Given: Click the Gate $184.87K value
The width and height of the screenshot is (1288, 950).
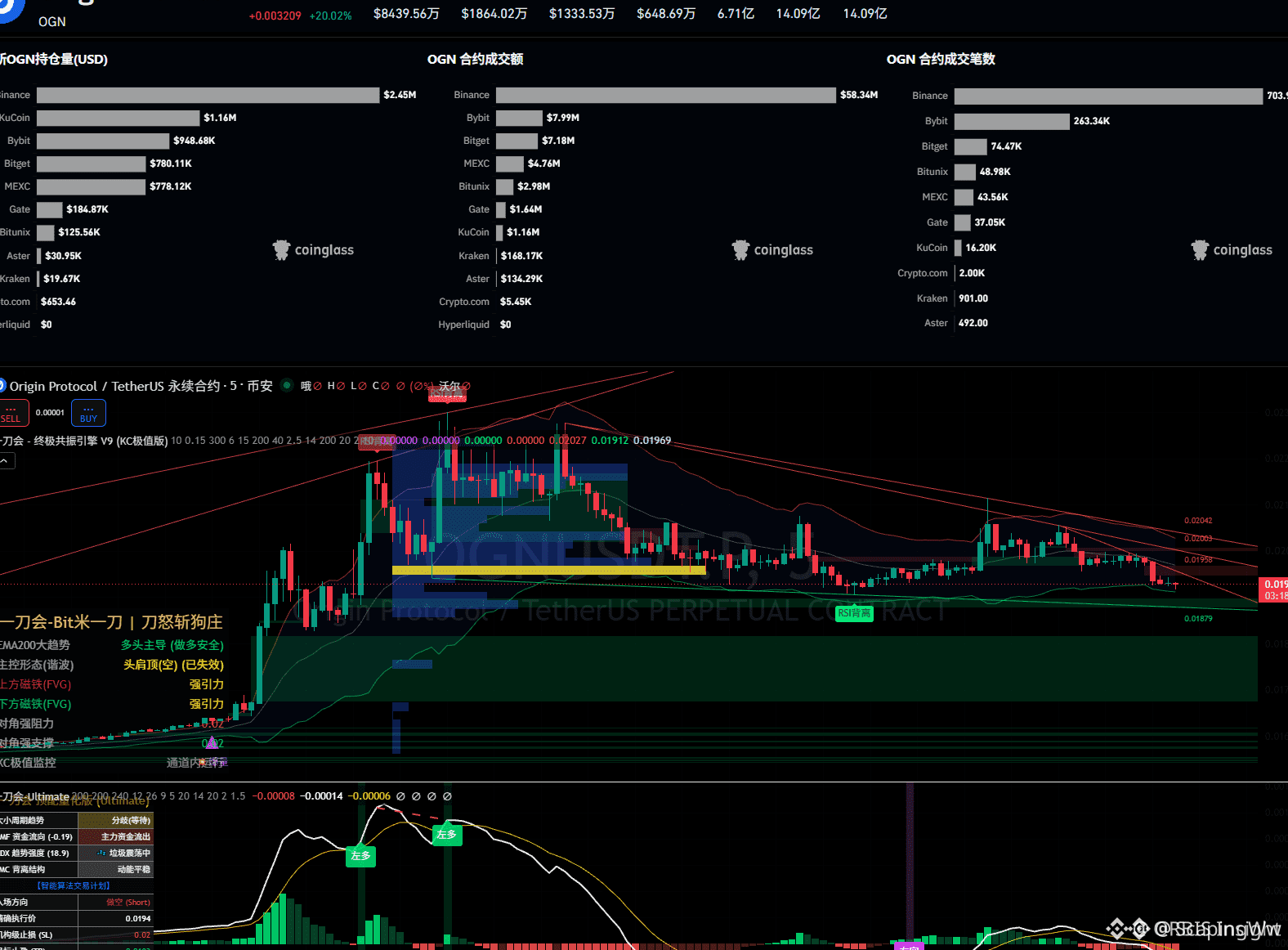Looking at the screenshot, I should click(87, 209).
